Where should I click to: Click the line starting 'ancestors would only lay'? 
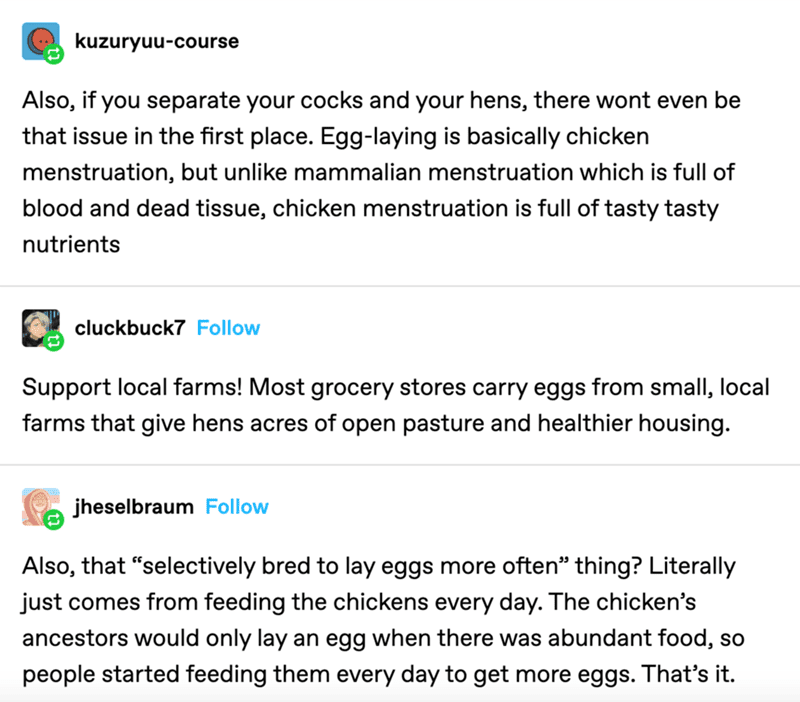[x=383, y=638]
